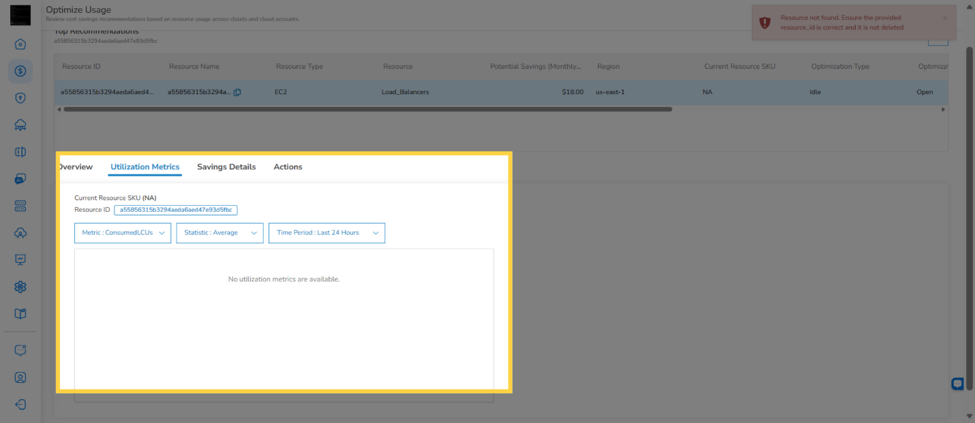Click the Current Resource SKU column header
The height and width of the screenshot is (423, 975).
tap(739, 66)
